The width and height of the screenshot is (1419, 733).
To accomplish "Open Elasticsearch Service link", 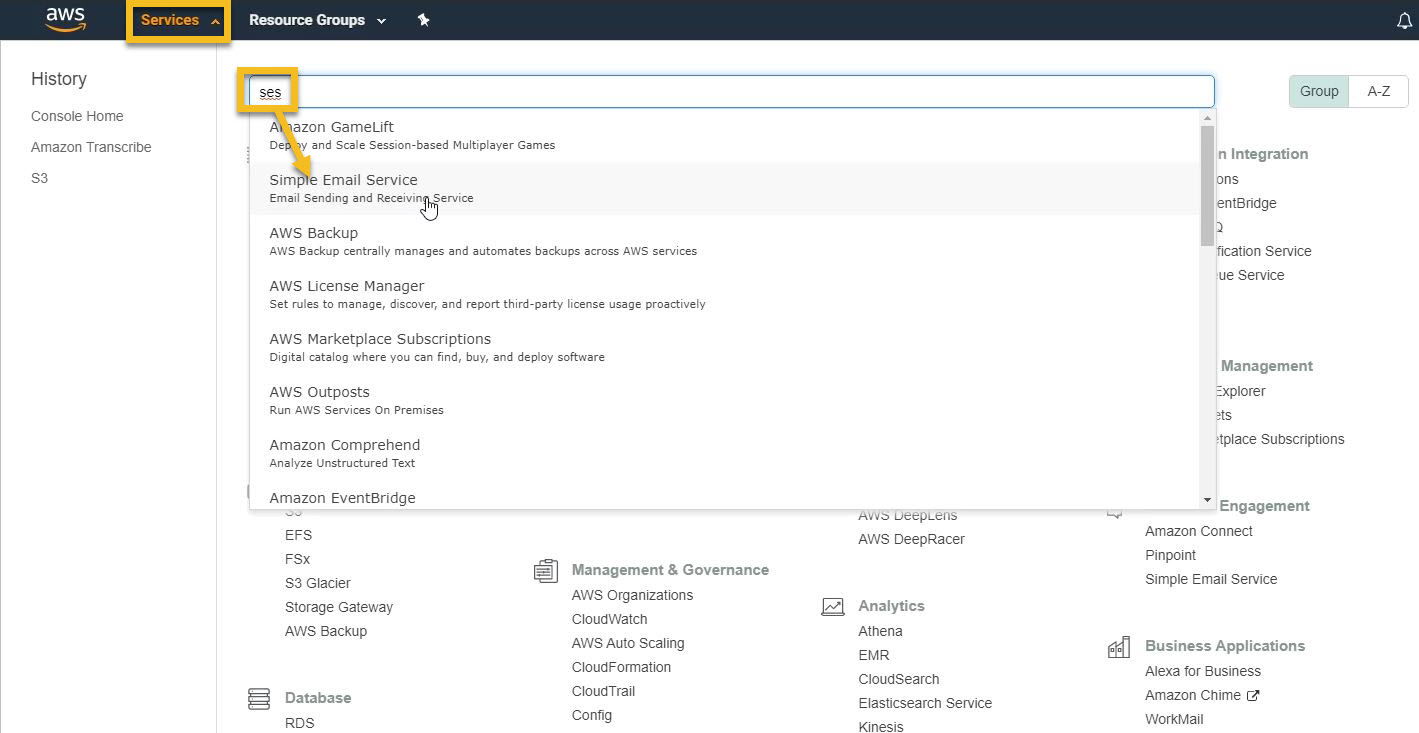I will [925, 703].
